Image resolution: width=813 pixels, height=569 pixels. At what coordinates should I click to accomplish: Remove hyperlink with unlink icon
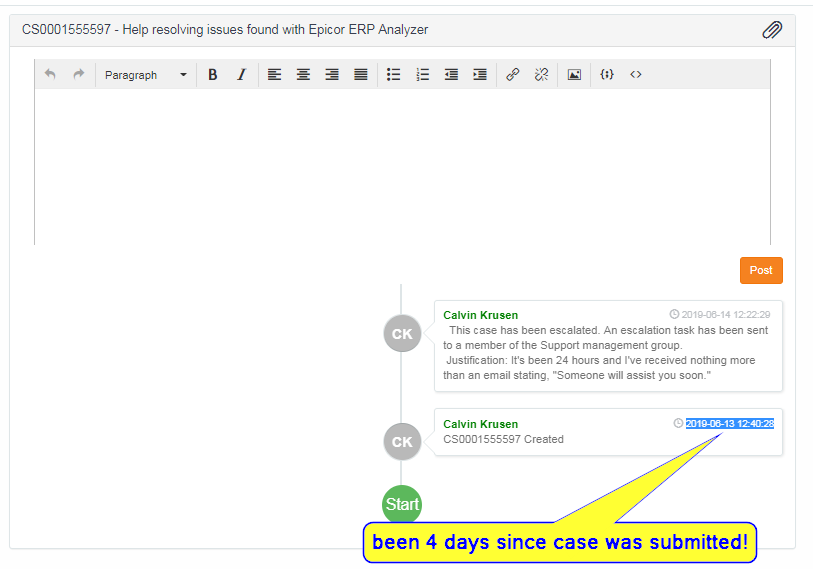click(541, 75)
